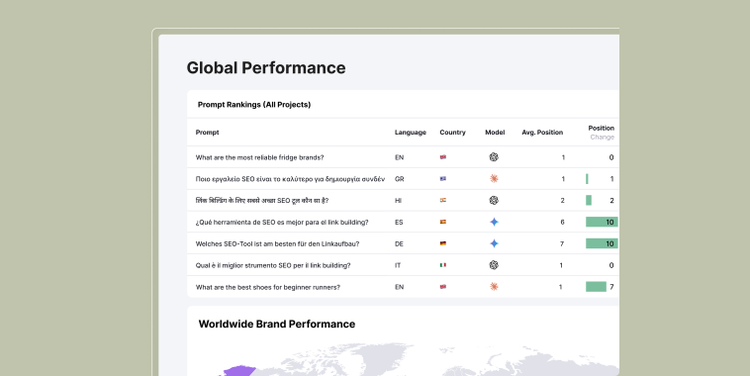Click the Italy flag icon
This screenshot has width=750, height=376.
tap(443, 265)
